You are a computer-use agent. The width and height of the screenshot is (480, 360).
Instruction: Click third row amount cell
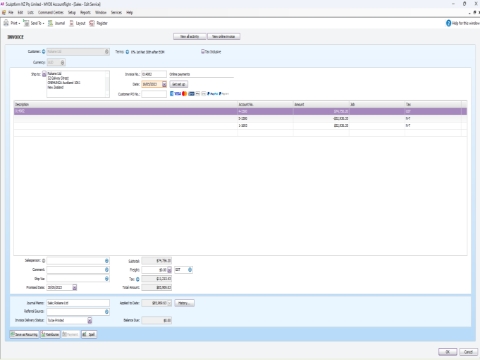point(321,126)
